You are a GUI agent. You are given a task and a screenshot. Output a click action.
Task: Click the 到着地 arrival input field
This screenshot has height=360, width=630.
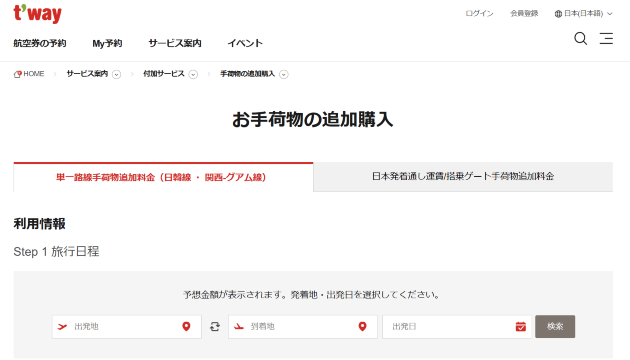303,327
